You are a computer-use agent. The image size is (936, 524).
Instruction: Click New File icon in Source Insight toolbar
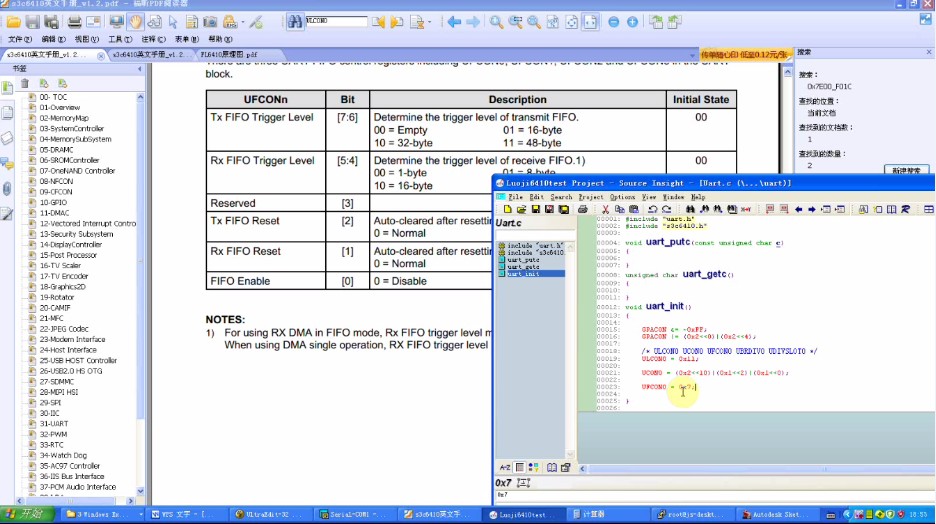tap(507, 209)
